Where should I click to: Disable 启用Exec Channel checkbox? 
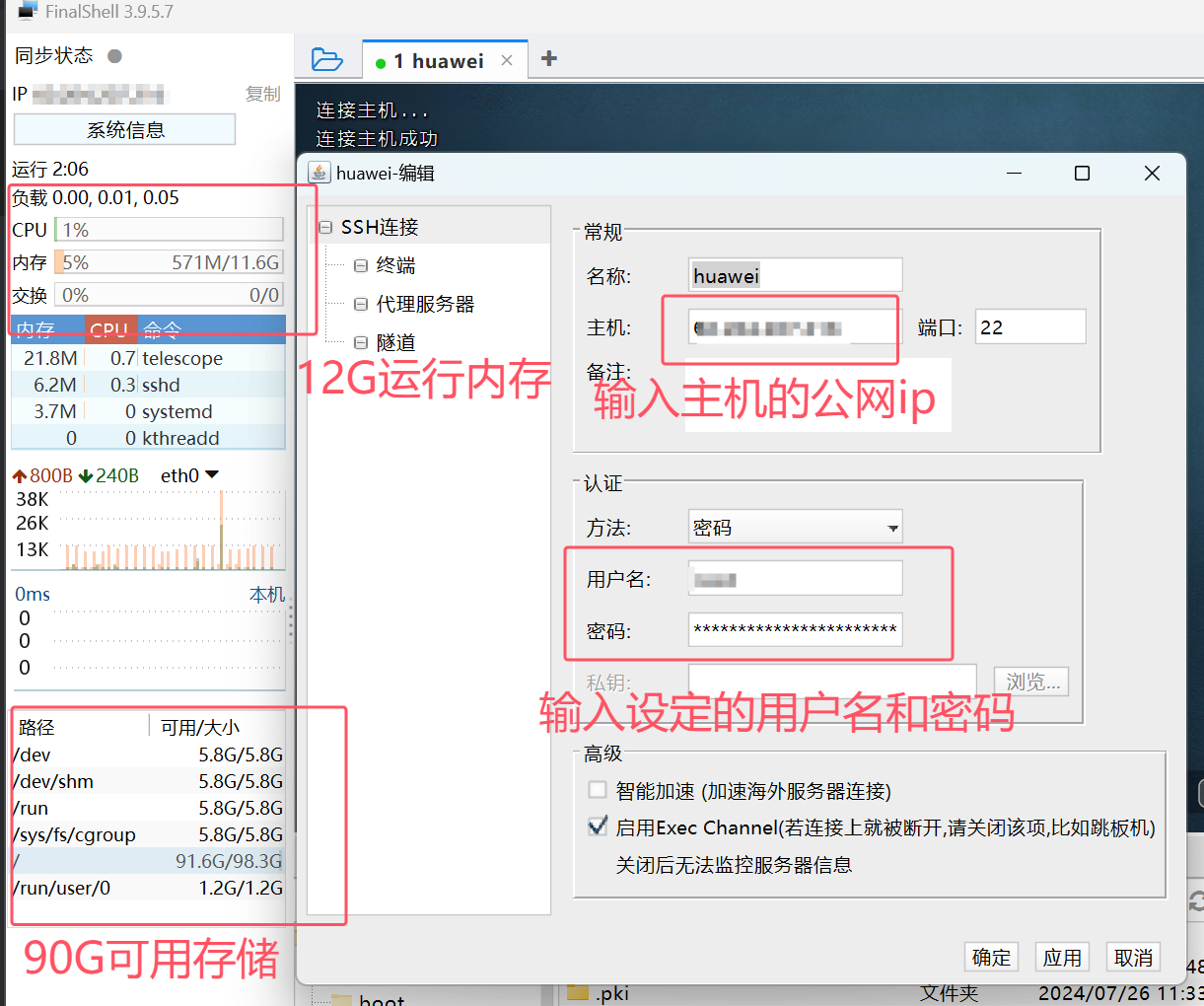pyautogui.click(x=597, y=826)
